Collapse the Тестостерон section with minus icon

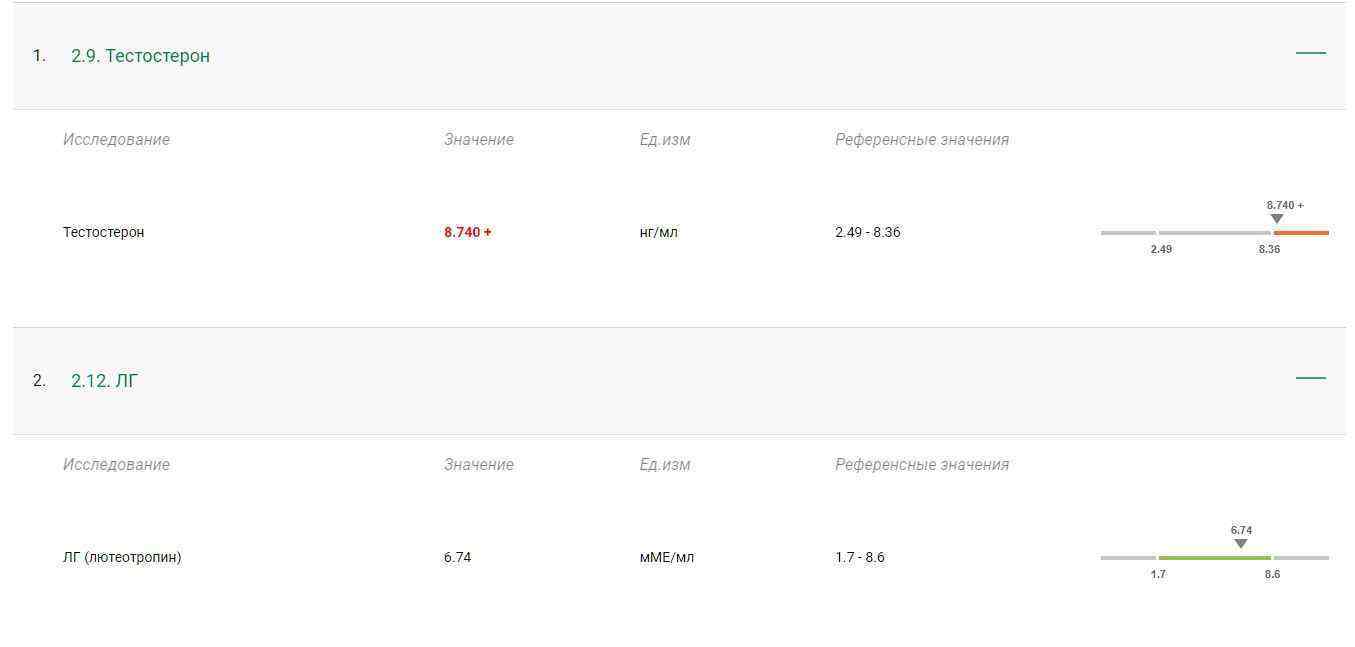(x=1310, y=53)
